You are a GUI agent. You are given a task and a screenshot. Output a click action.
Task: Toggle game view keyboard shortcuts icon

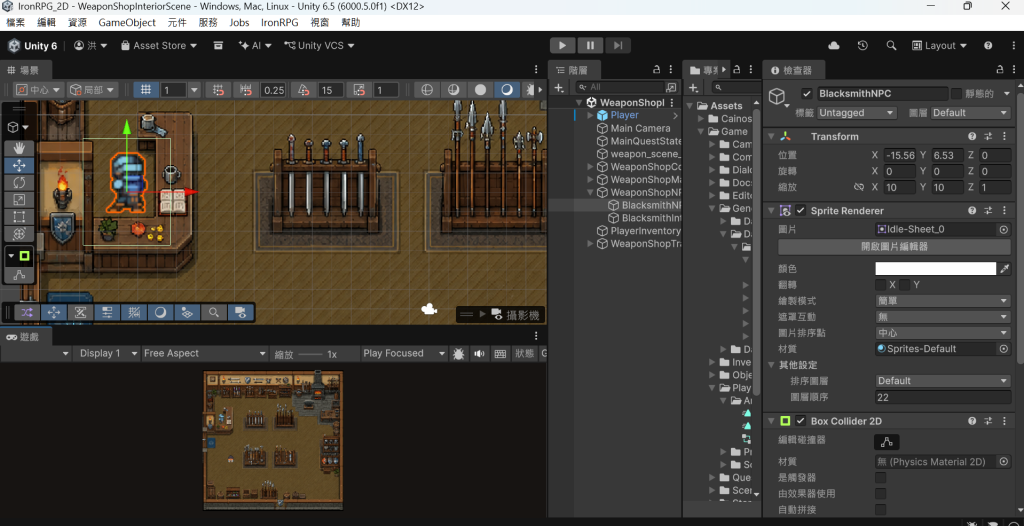(500, 353)
